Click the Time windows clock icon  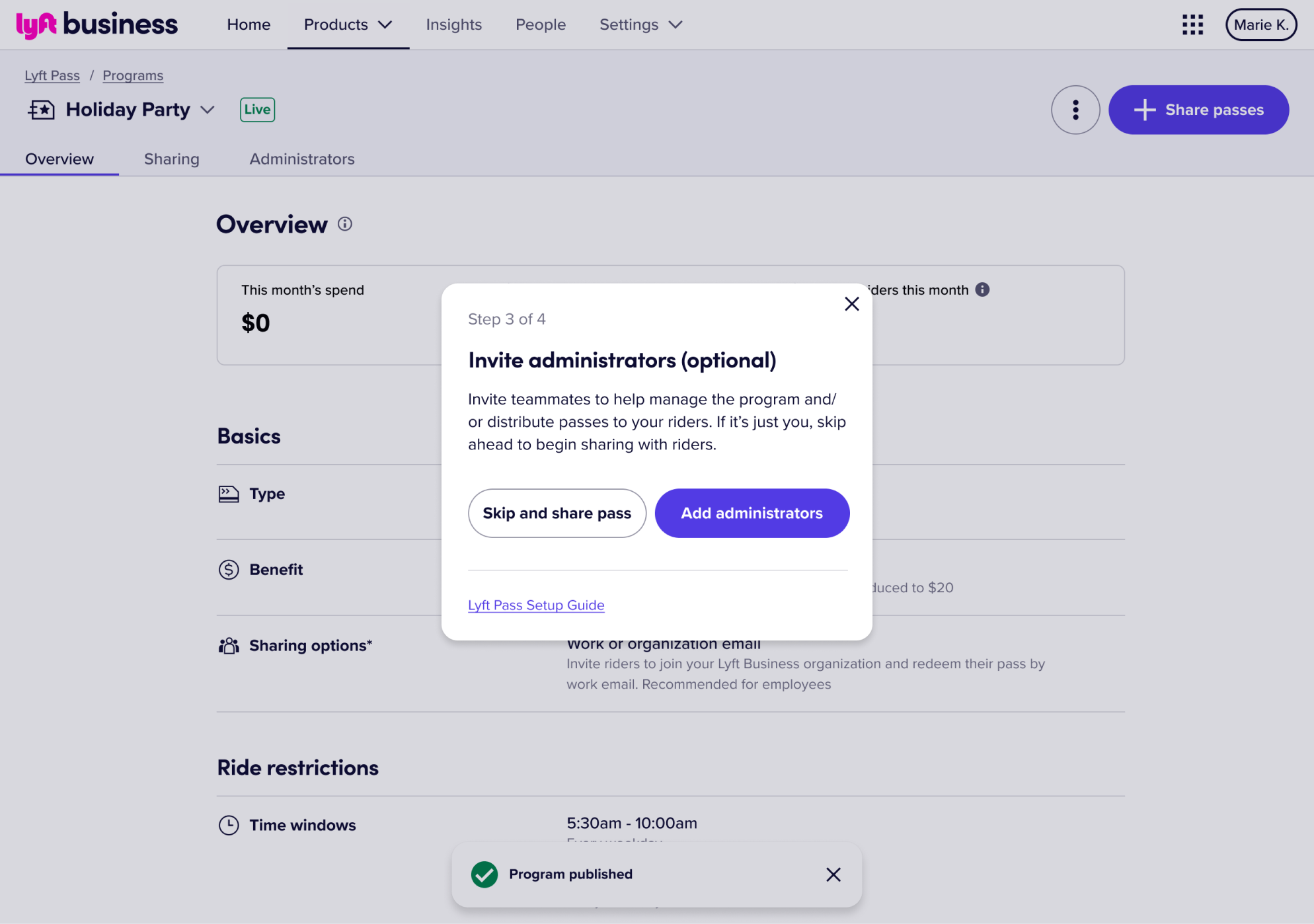coord(229,826)
